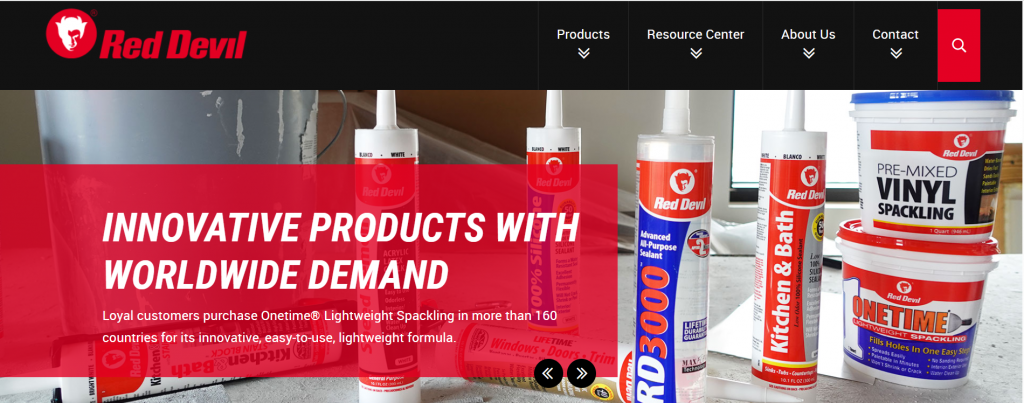Click the Innovative Products With Worldwide Demand headline

340,250
